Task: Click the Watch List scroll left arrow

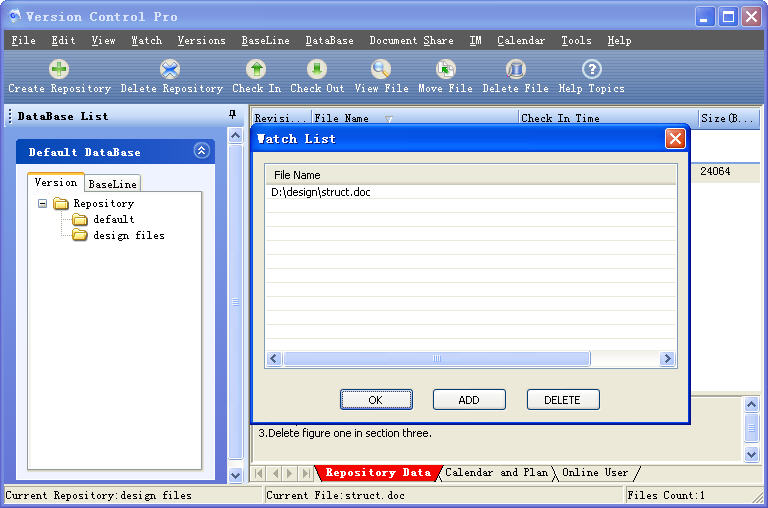Action: coord(274,359)
